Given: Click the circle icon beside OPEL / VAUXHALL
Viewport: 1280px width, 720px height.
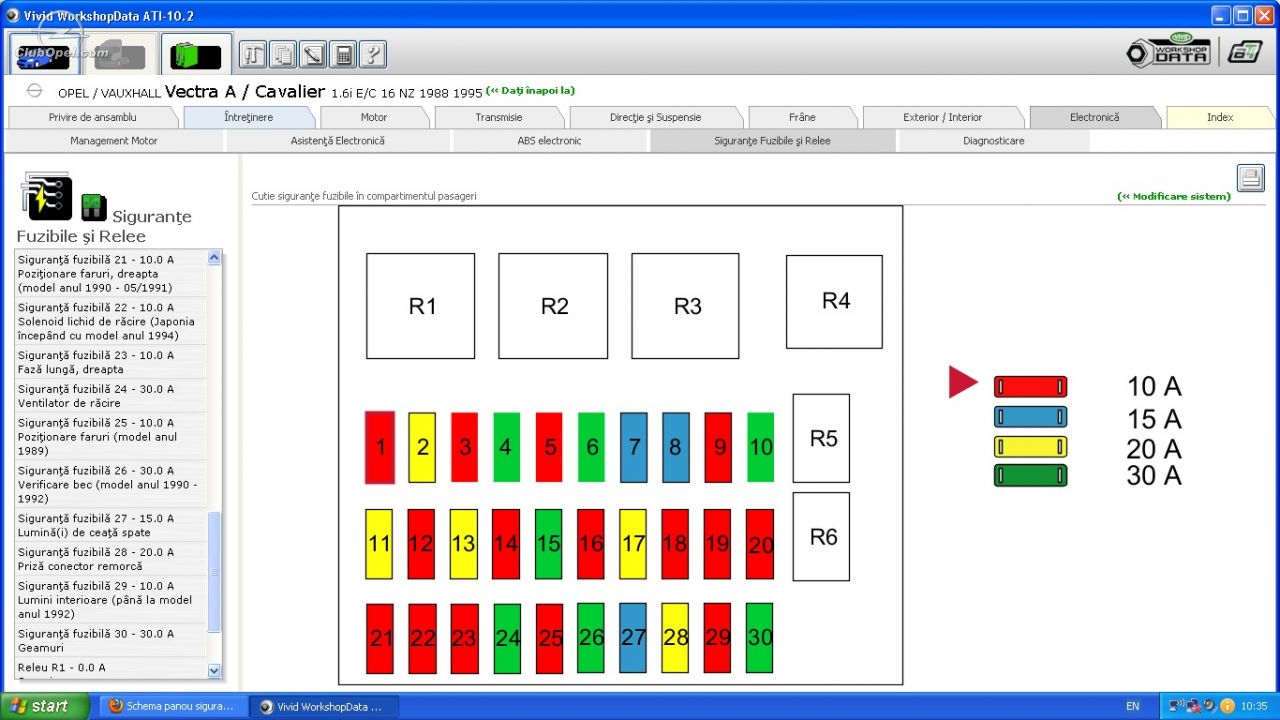Looking at the screenshot, I should point(35,91).
